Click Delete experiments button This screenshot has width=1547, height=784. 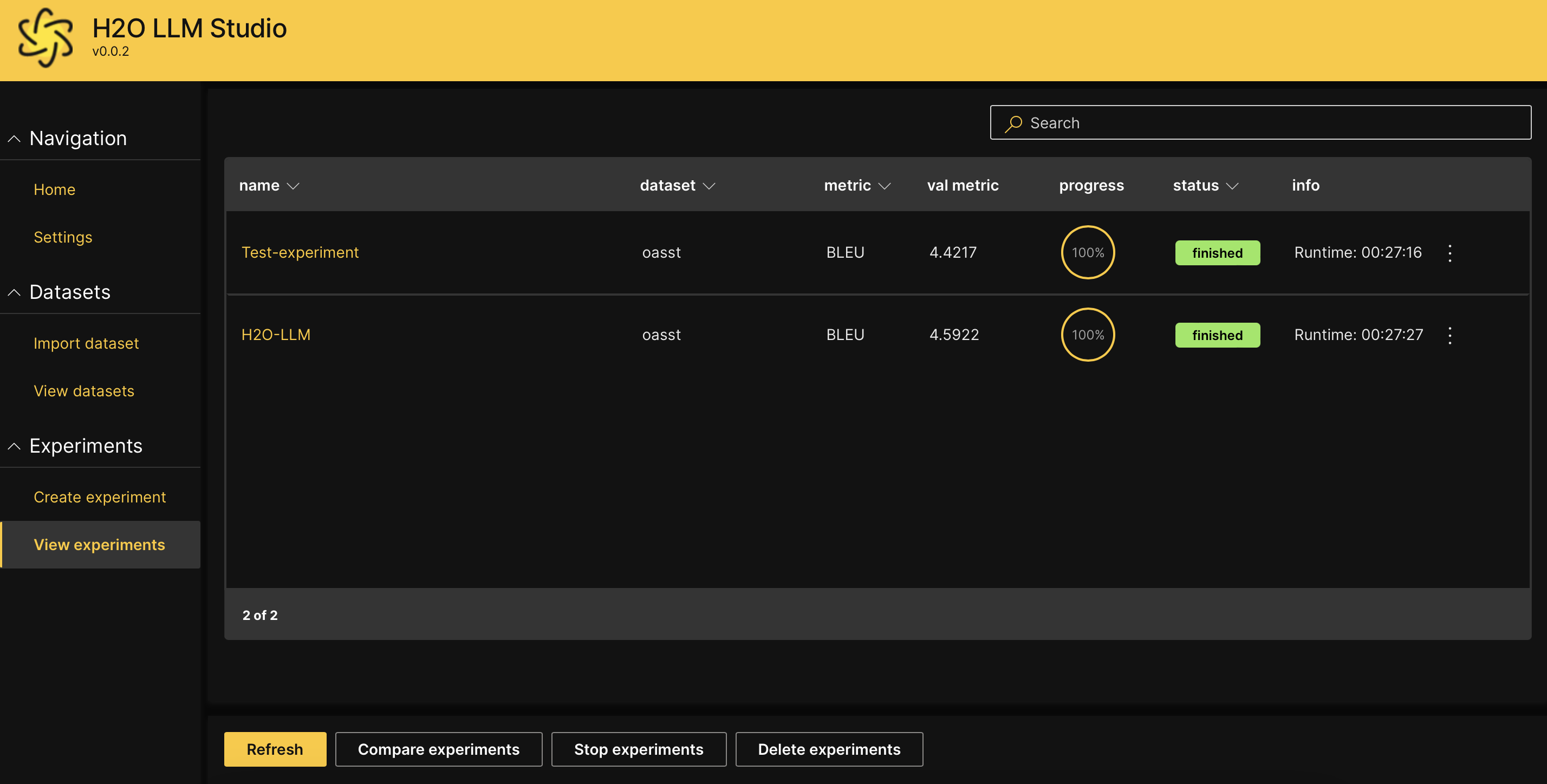coord(829,749)
